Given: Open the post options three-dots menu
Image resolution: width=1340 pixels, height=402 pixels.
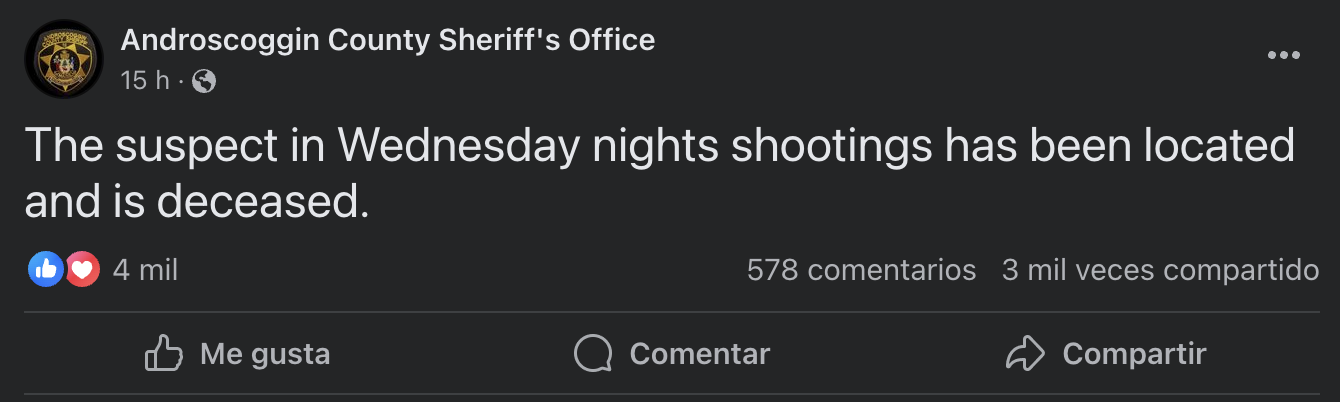Looking at the screenshot, I should point(1283,55).
